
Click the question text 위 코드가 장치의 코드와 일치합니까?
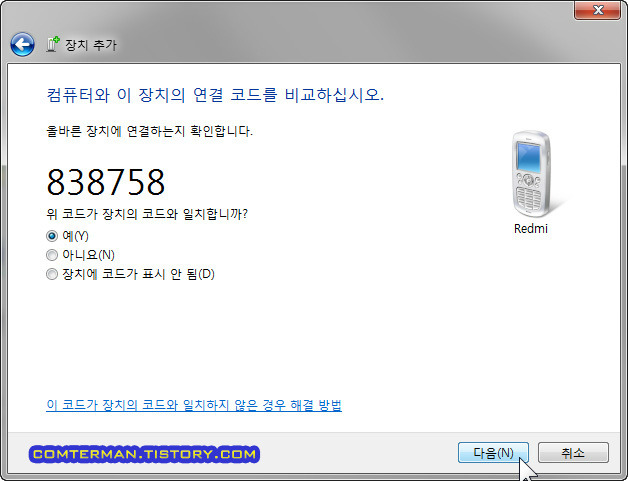tap(147, 214)
